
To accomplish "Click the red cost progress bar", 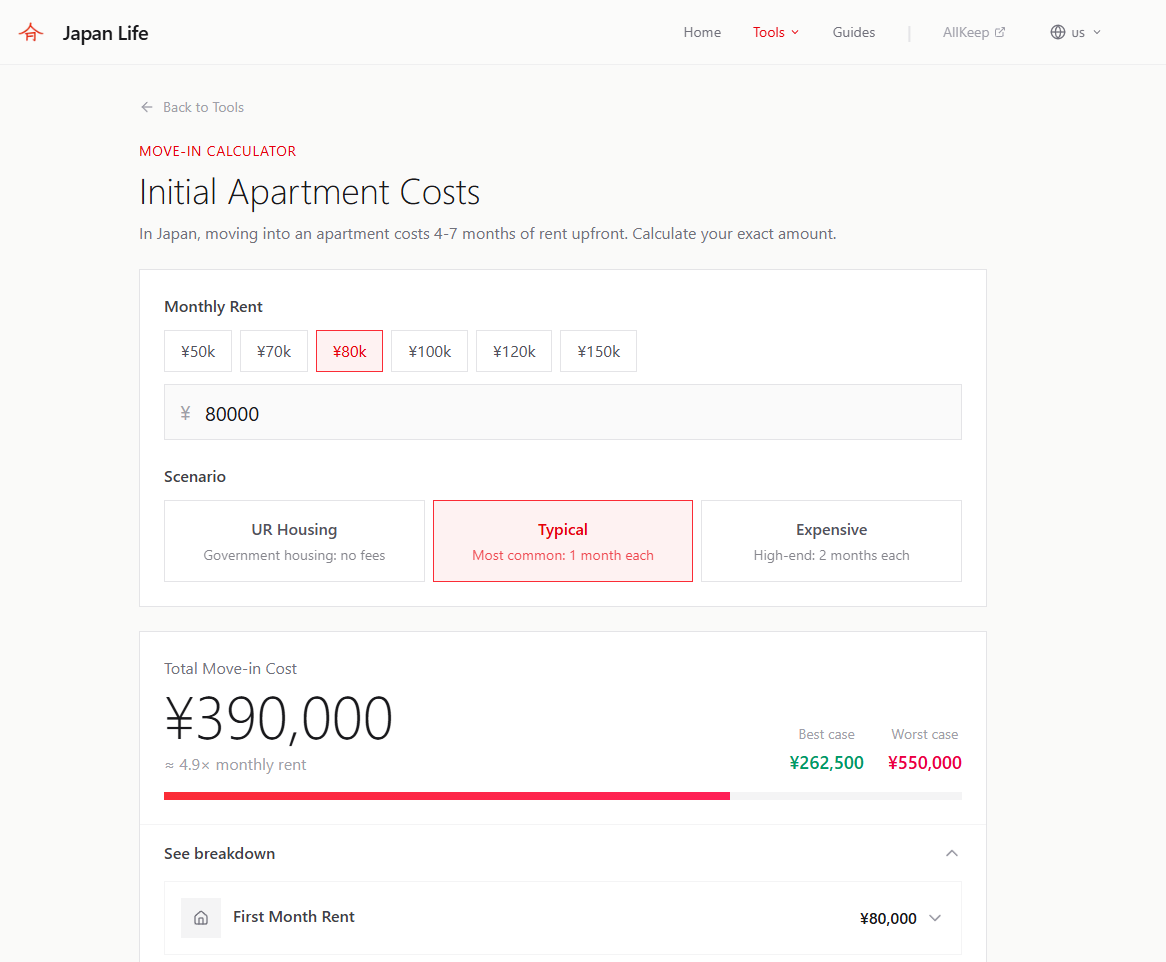I will pyautogui.click(x=447, y=796).
